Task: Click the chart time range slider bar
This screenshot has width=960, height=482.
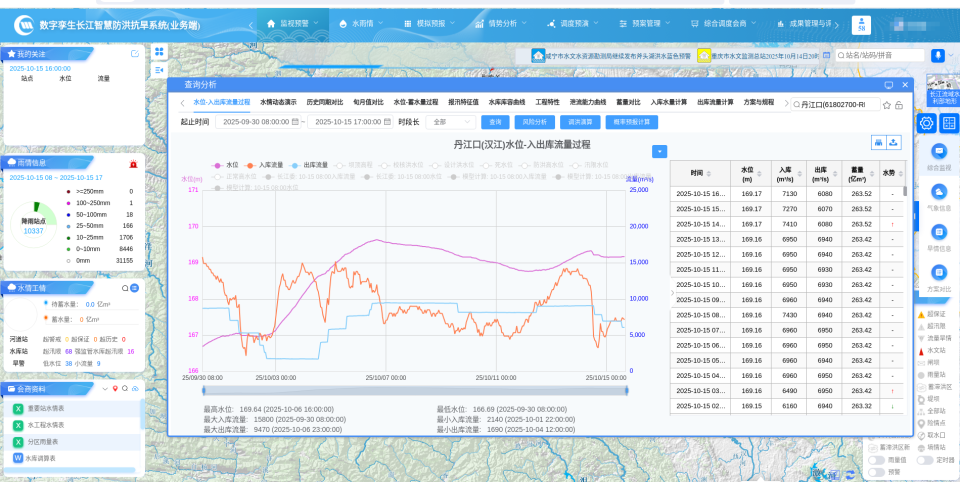Action: point(415,391)
